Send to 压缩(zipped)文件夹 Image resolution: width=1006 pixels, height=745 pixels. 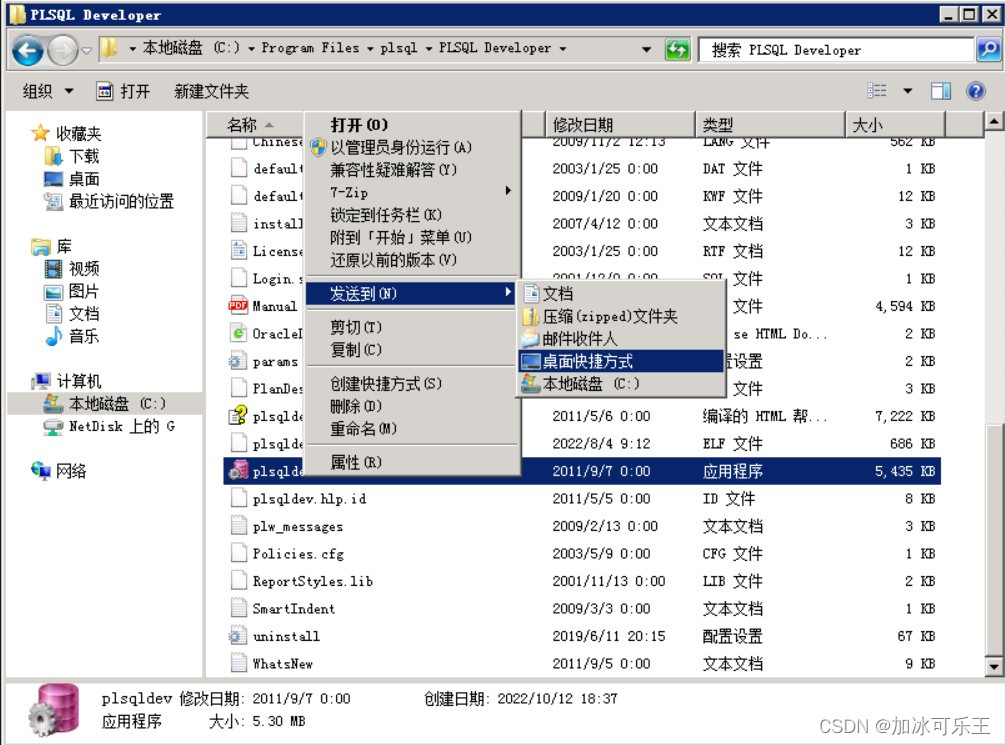[621, 316]
